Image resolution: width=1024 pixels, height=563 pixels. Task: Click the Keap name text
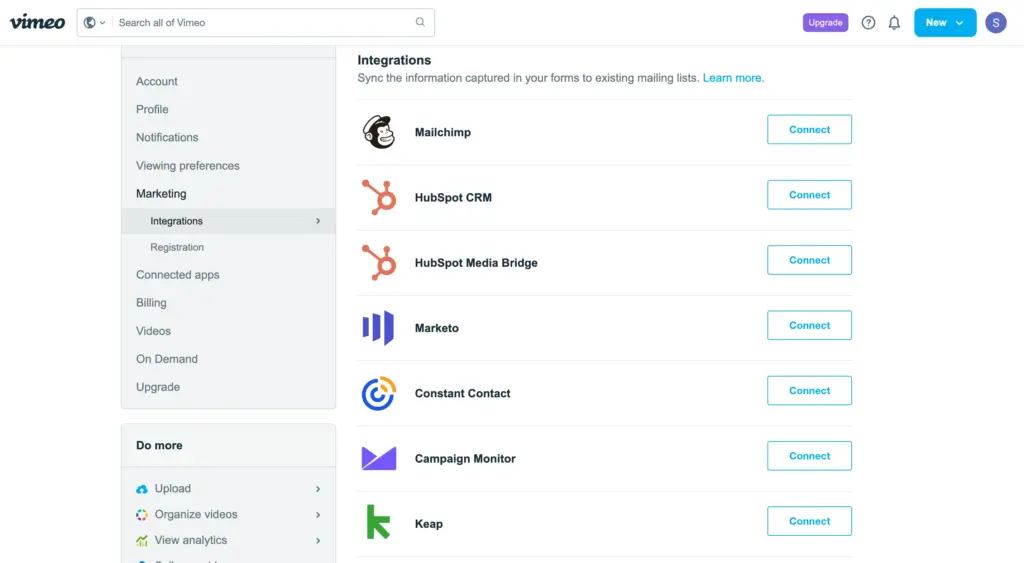coord(428,524)
